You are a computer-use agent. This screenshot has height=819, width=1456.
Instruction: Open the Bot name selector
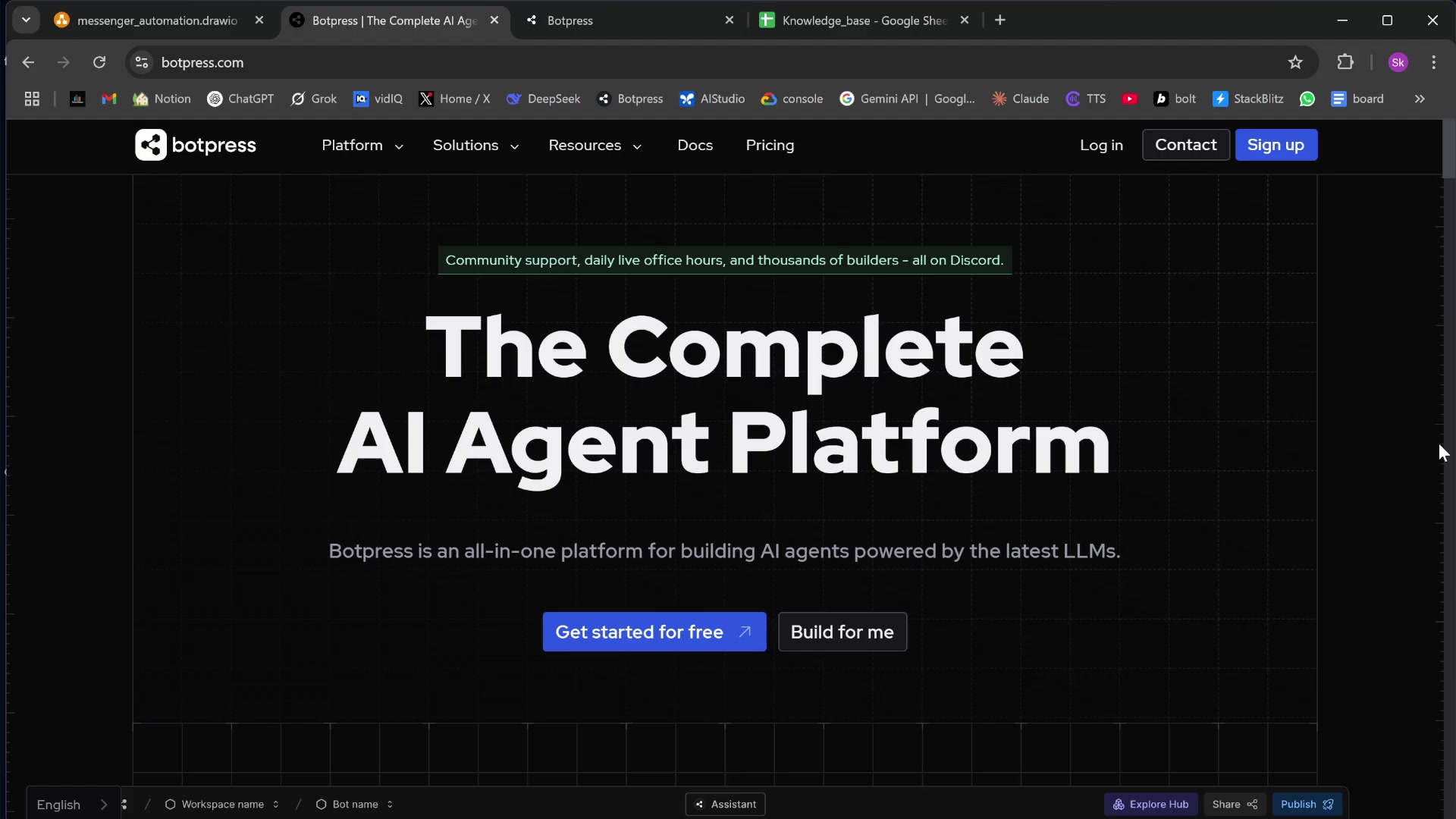[355, 805]
